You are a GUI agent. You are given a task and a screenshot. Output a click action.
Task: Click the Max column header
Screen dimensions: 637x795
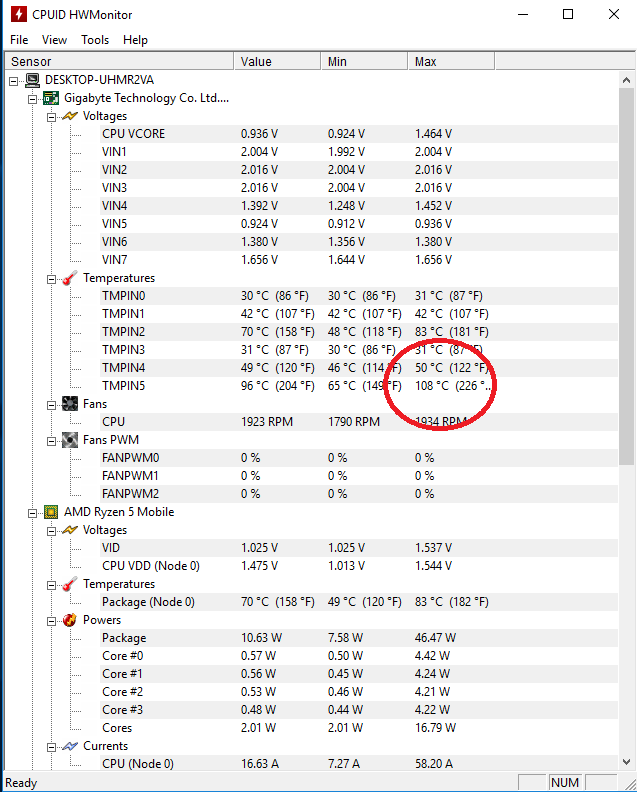[451, 61]
